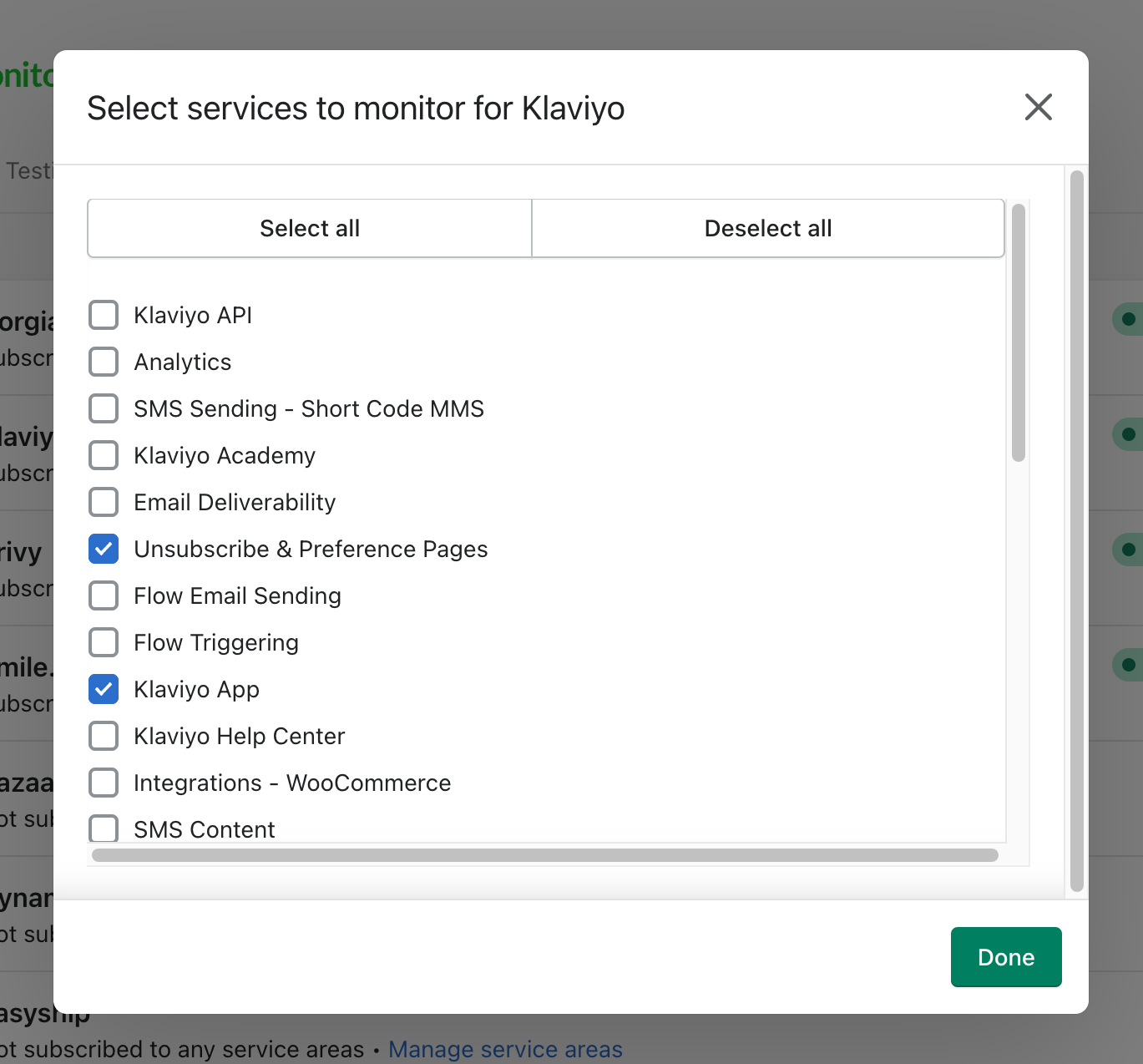Click the horizontal scrollbar under services list
This screenshot has height=1064, width=1143.
tap(544, 855)
